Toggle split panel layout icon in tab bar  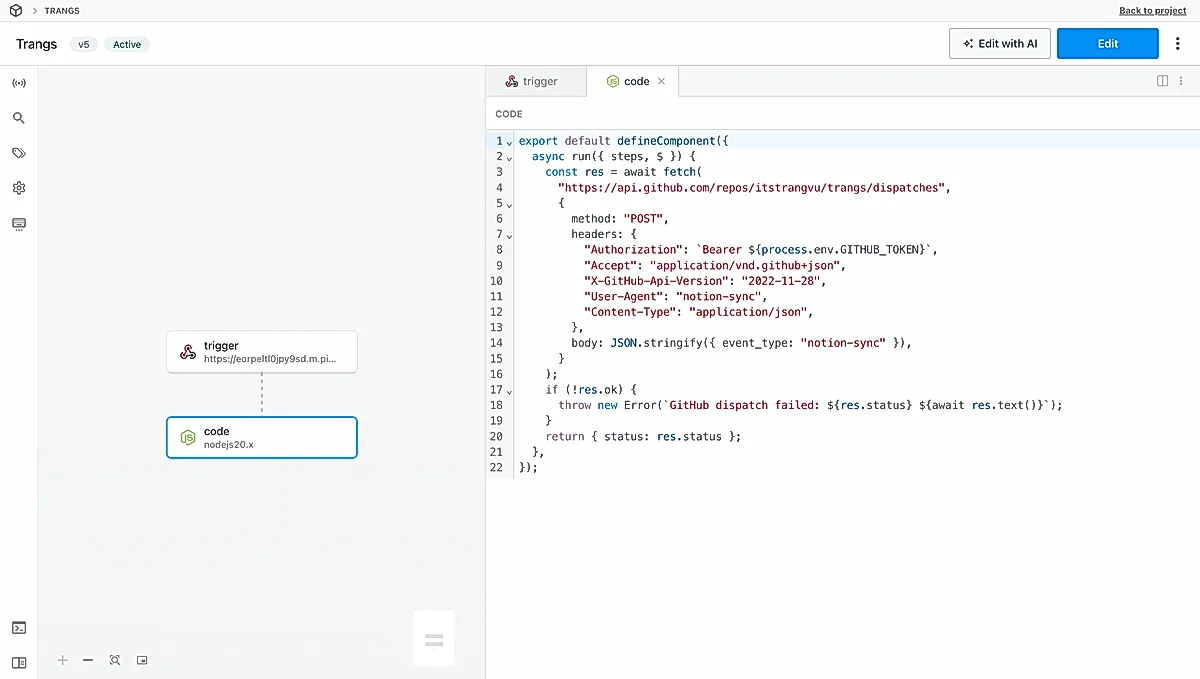tap(1163, 81)
